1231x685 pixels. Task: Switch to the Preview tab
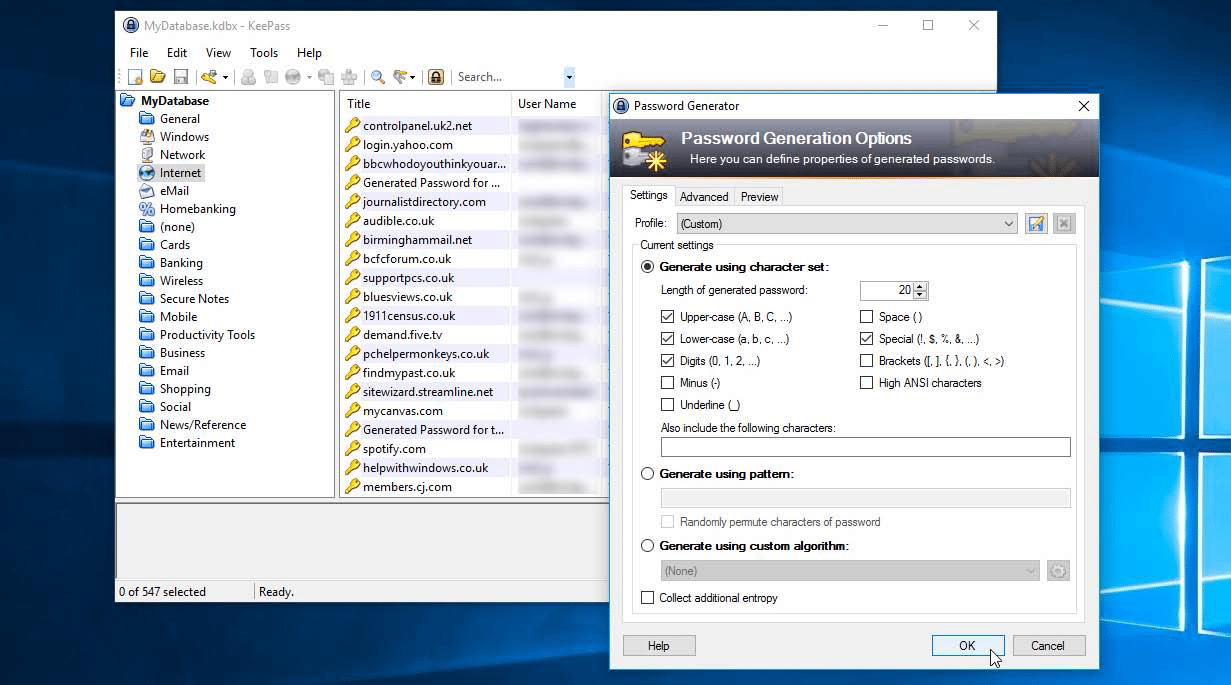coord(759,197)
